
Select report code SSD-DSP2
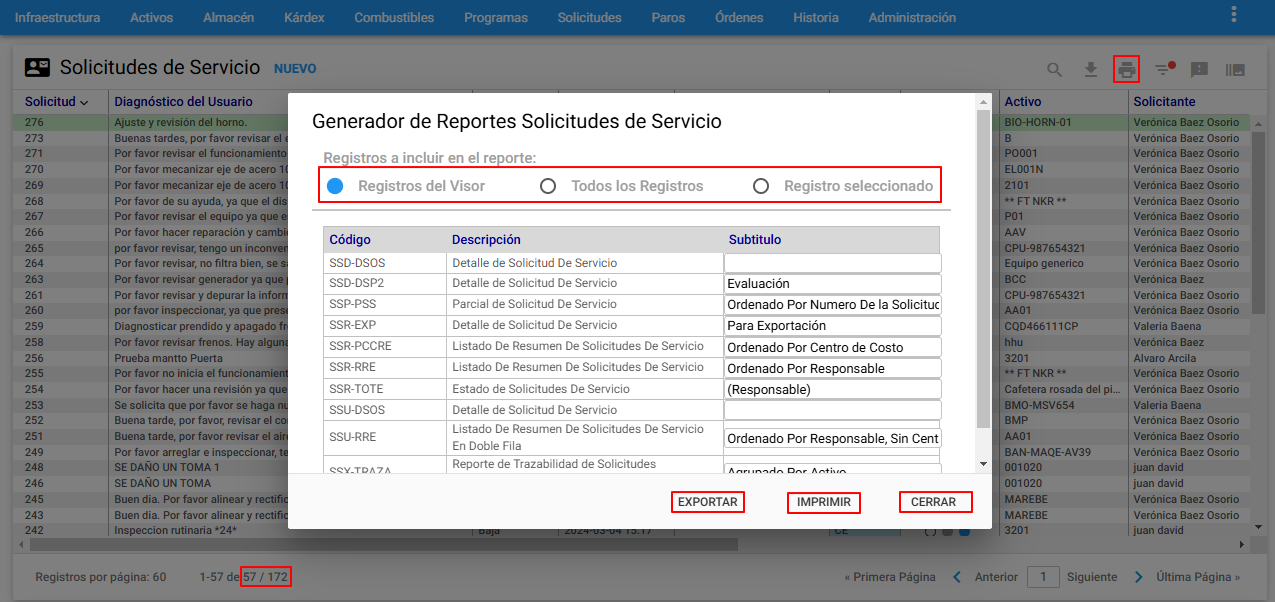pyautogui.click(x=356, y=284)
